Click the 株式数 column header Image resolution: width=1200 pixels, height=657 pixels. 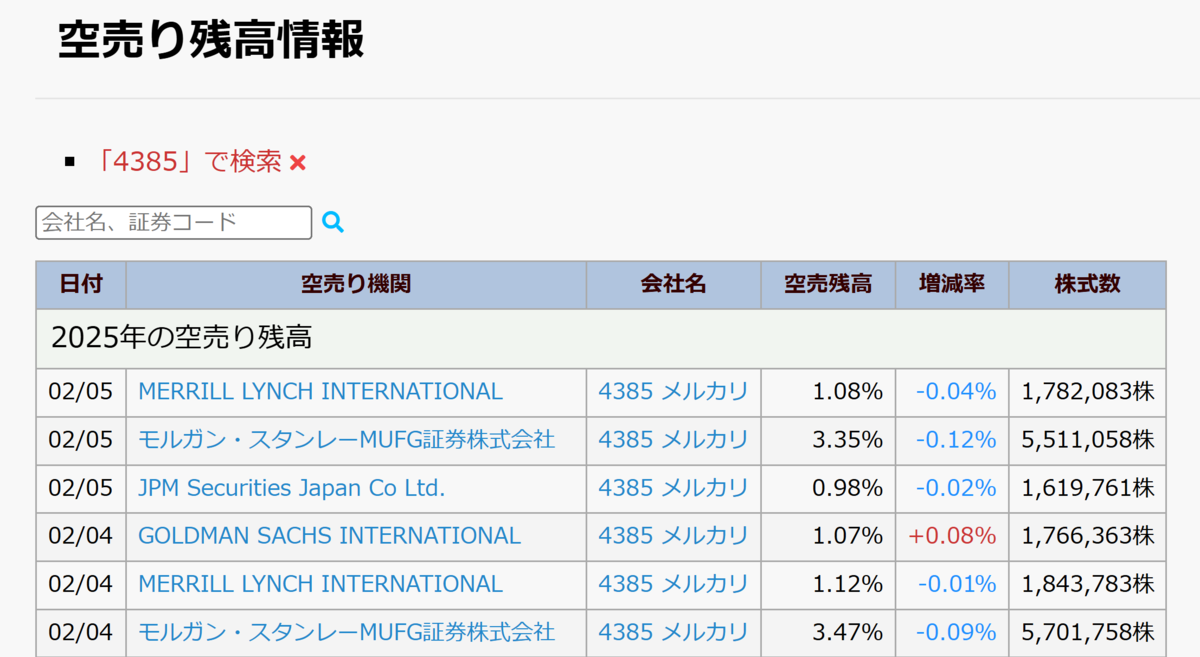[x=1088, y=285]
